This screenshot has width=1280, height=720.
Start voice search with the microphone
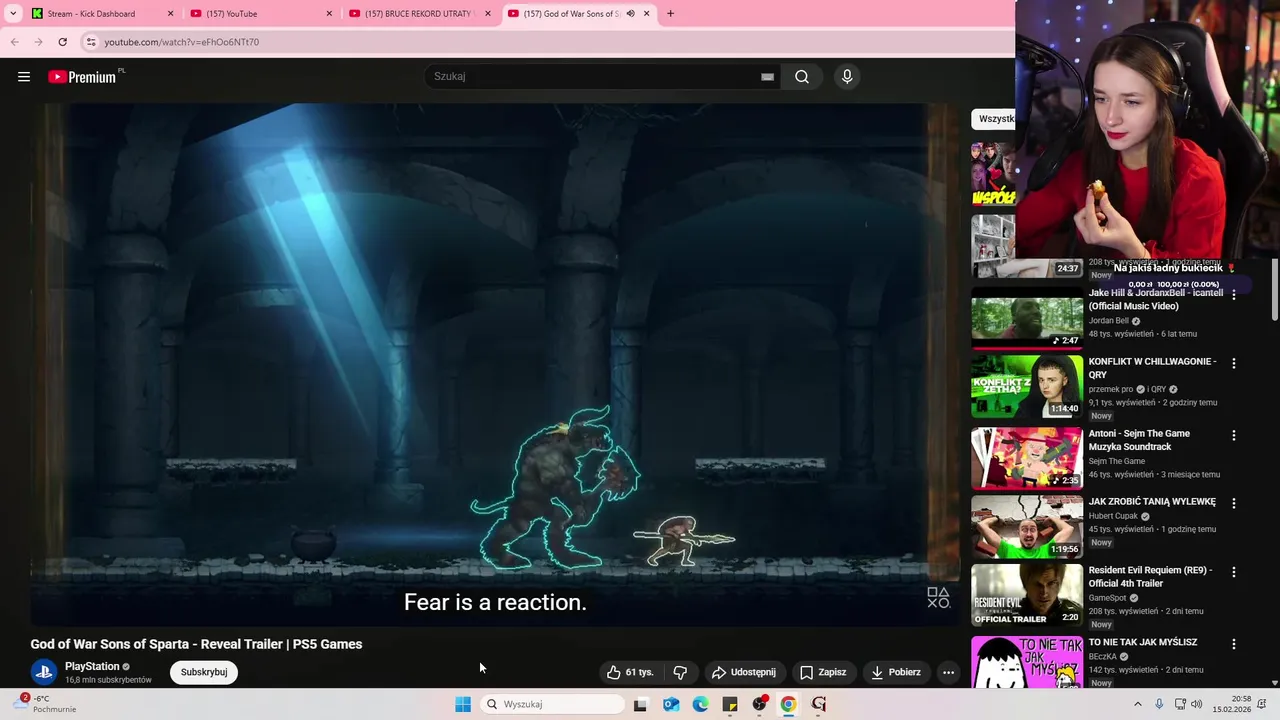coord(847,77)
